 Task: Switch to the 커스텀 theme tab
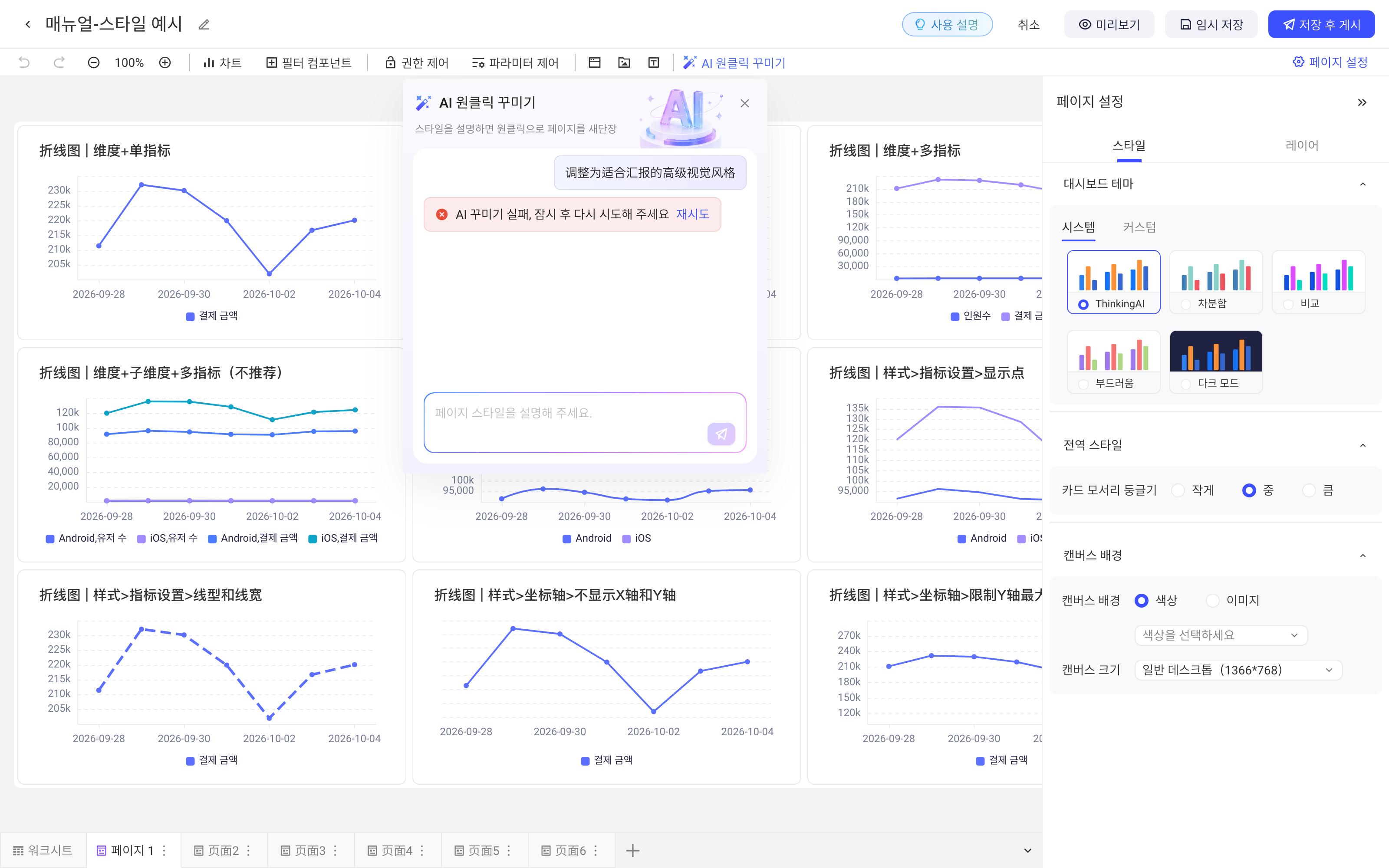tap(1139, 227)
